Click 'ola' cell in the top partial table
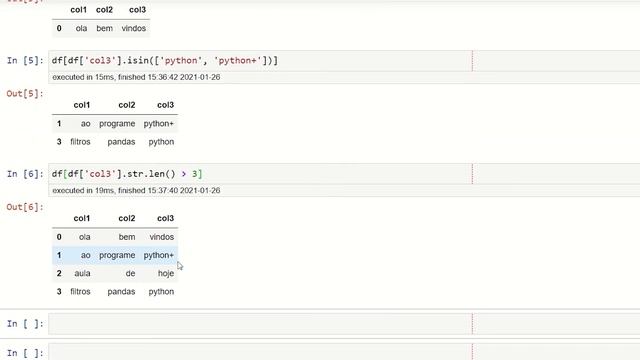The width and height of the screenshot is (640, 360). coord(81,29)
